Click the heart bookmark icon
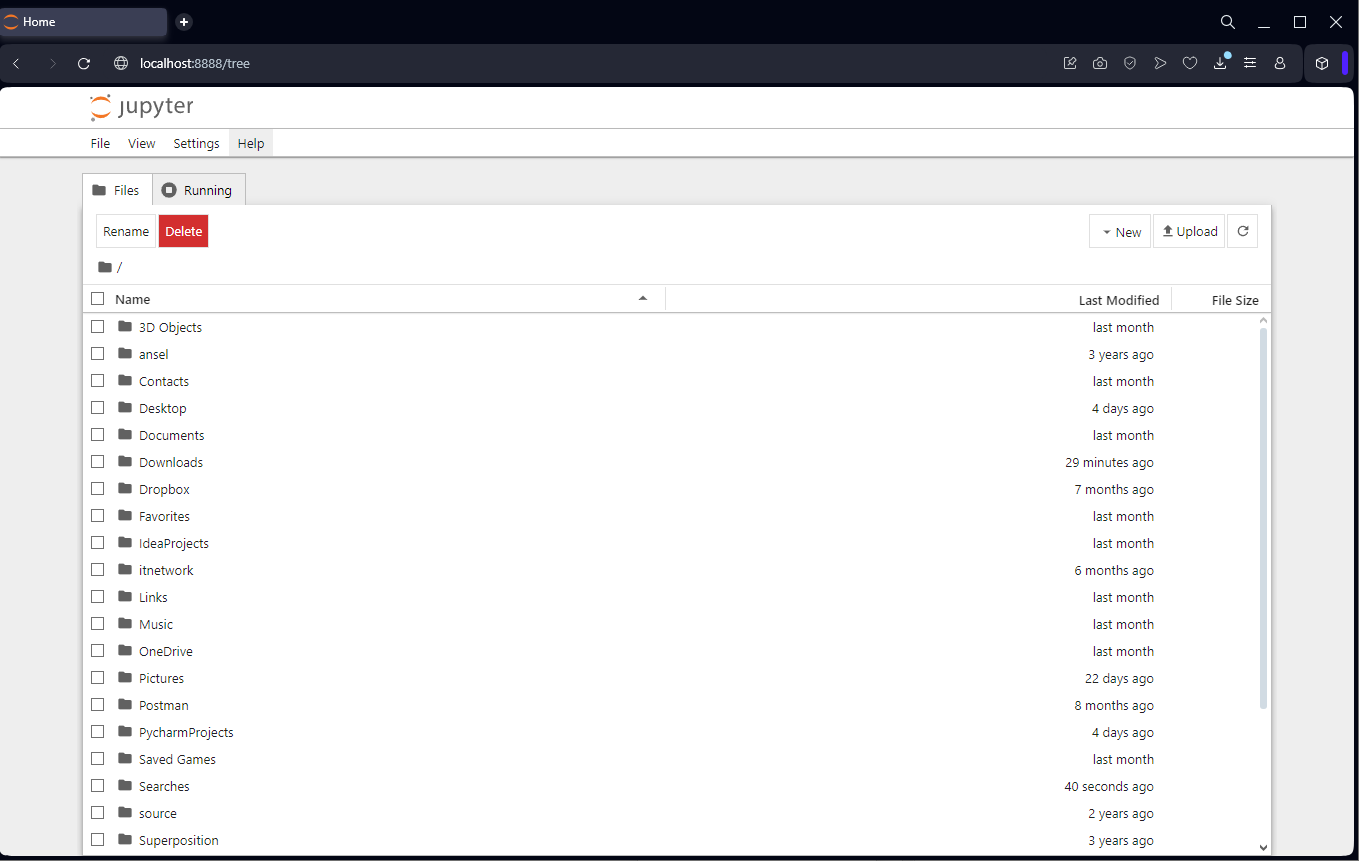 pyautogui.click(x=1190, y=63)
